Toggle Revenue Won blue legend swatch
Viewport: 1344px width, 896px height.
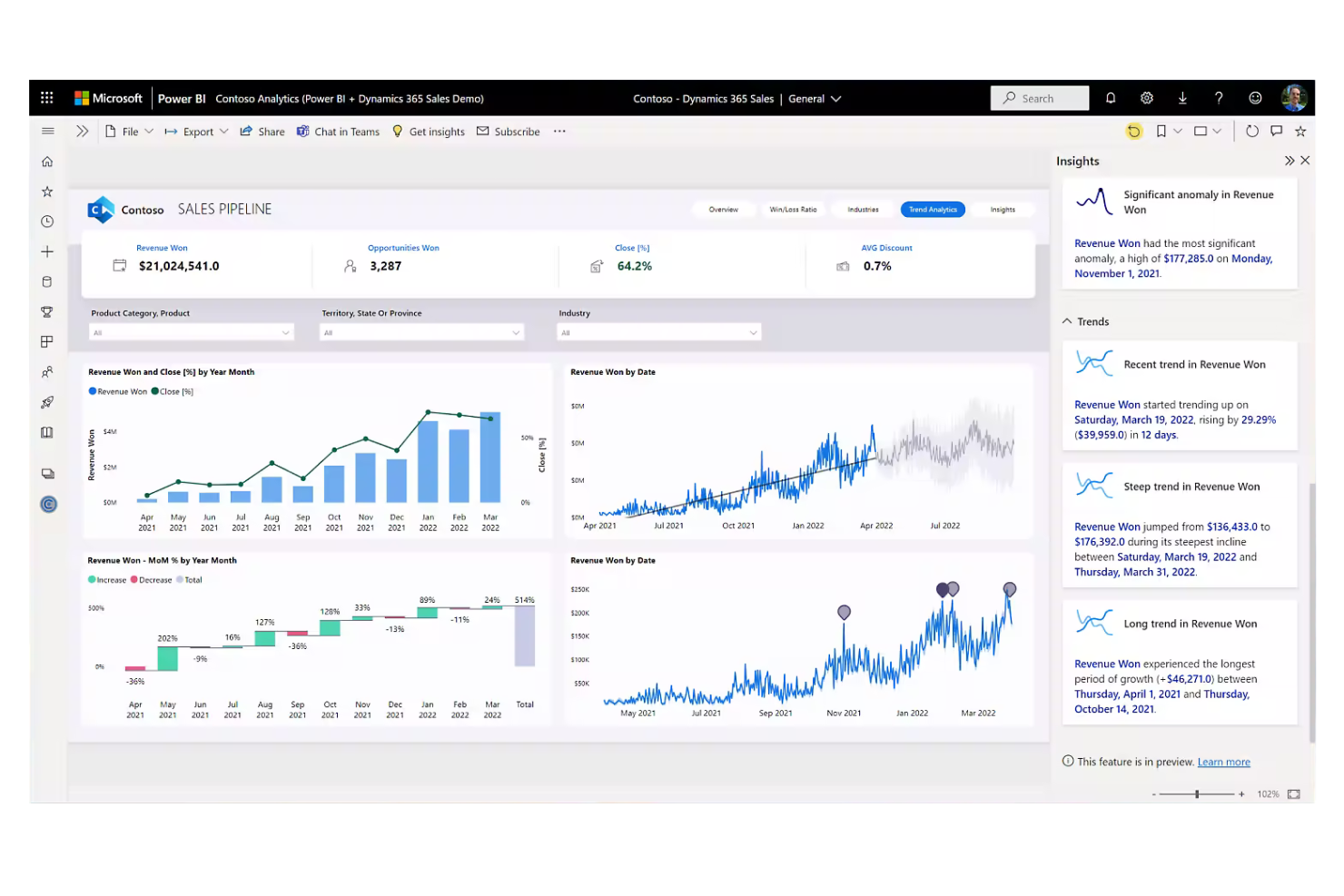tap(93, 391)
